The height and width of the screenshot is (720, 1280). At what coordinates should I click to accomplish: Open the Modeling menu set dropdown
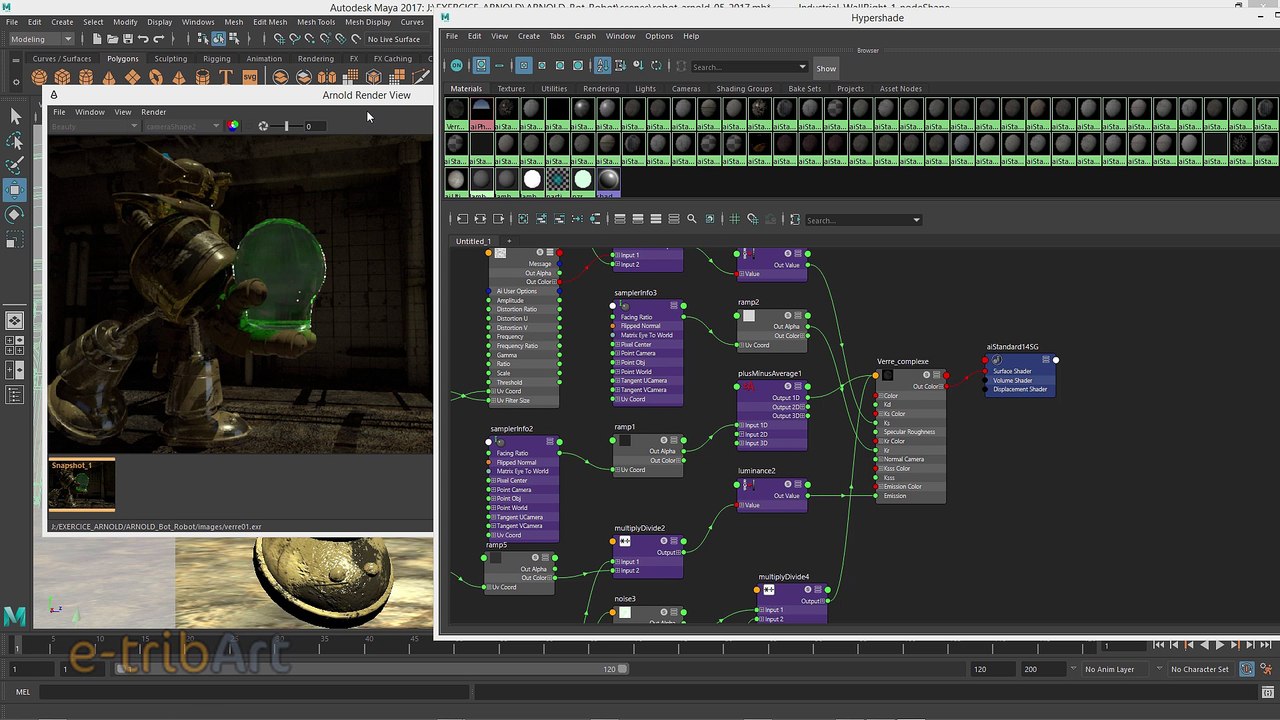(x=41, y=39)
